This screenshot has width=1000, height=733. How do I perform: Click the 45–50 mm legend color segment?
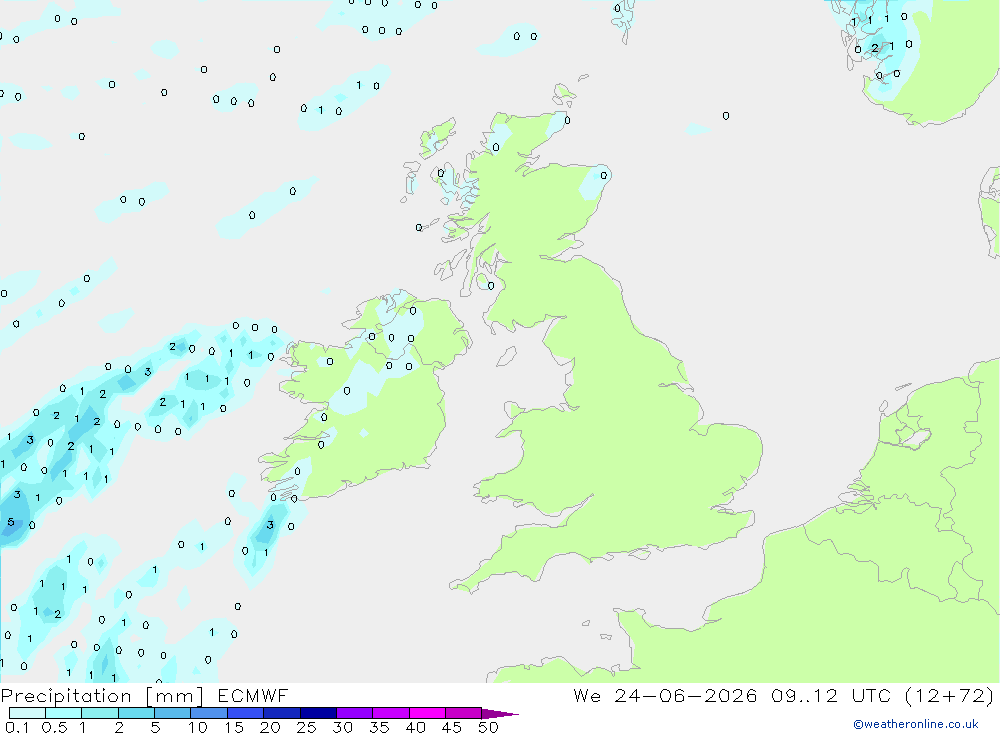tap(464, 713)
